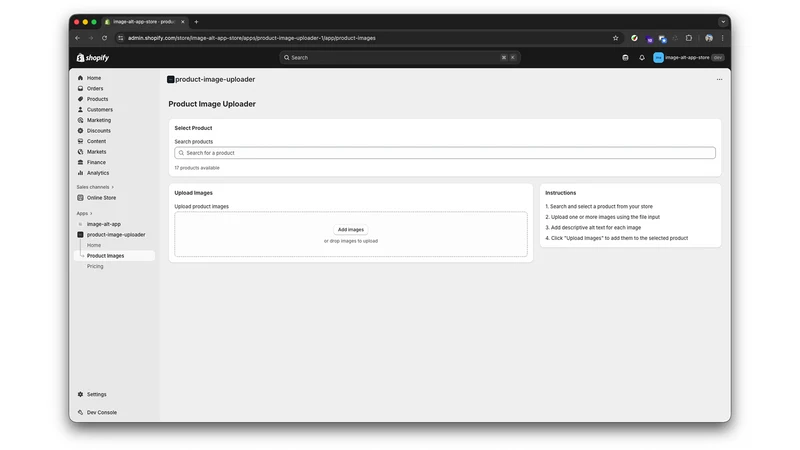Close the image-alt-app-store browser tab
This screenshot has width=800, height=450.
[x=183, y=22]
